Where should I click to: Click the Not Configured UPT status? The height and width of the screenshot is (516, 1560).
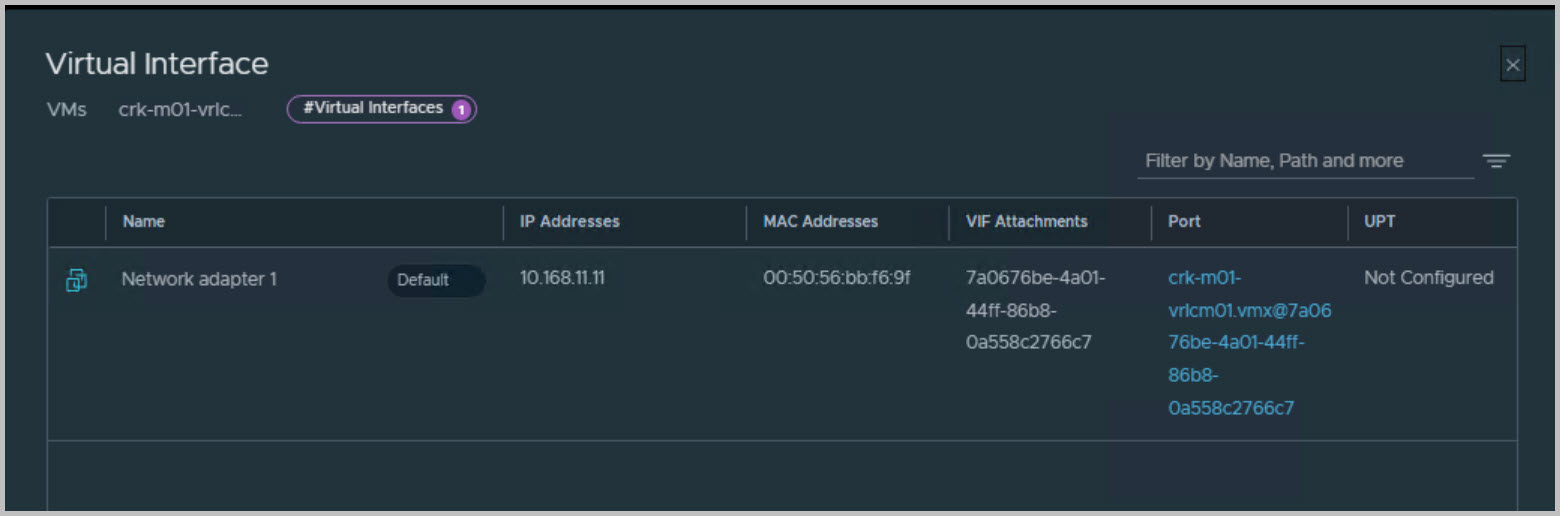tap(1428, 277)
